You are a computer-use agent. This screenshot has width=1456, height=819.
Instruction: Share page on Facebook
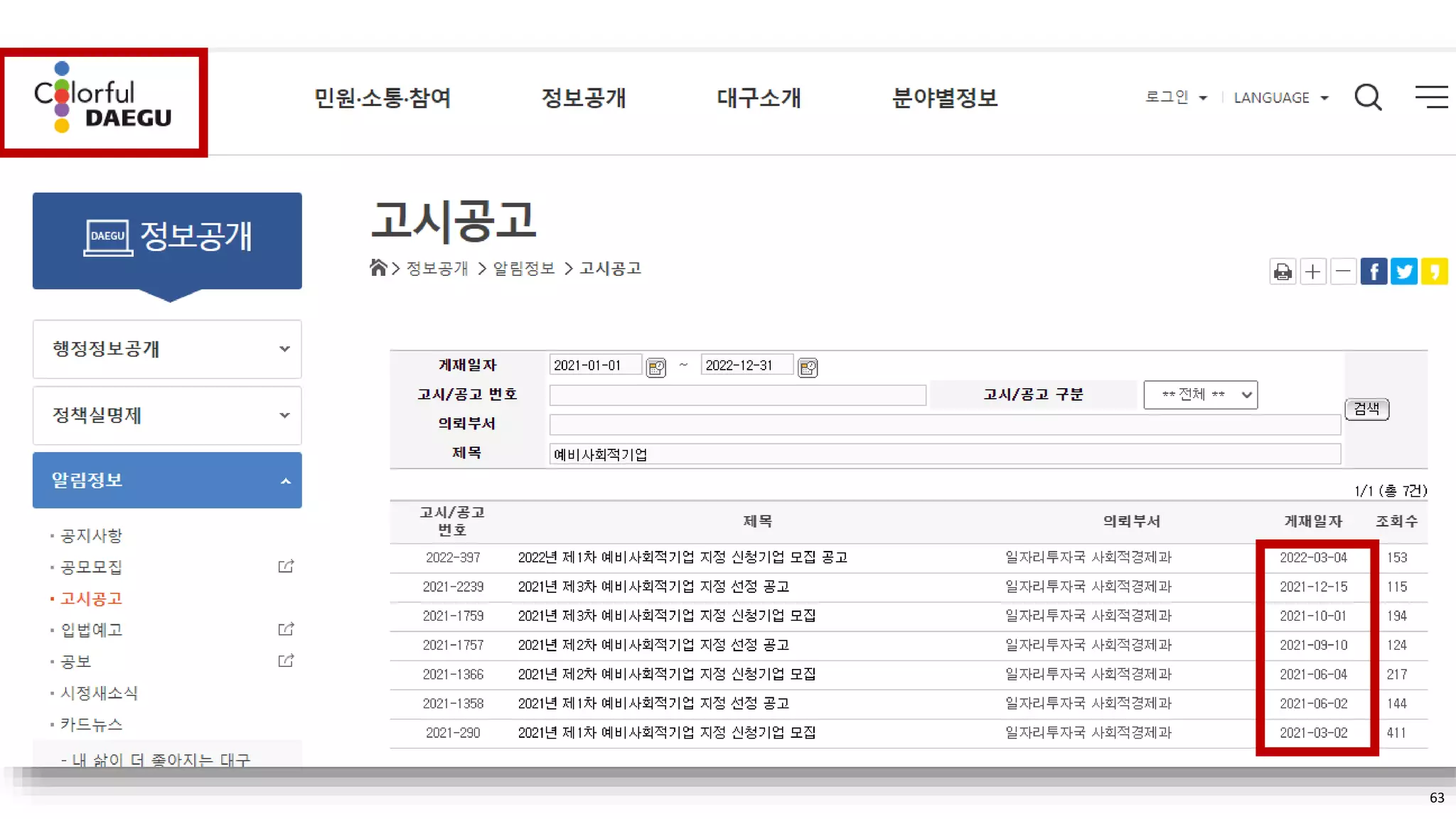[x=1374, y=272]
